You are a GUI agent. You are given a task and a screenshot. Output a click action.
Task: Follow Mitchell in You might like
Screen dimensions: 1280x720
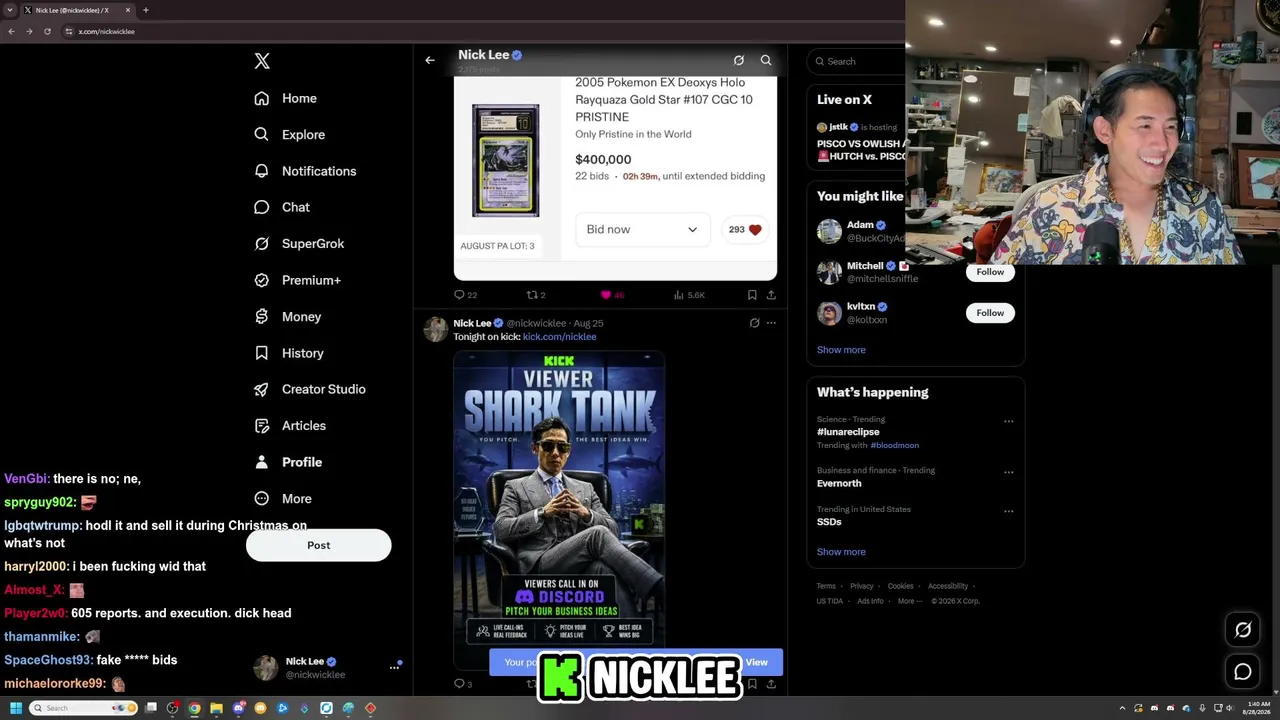990,272
